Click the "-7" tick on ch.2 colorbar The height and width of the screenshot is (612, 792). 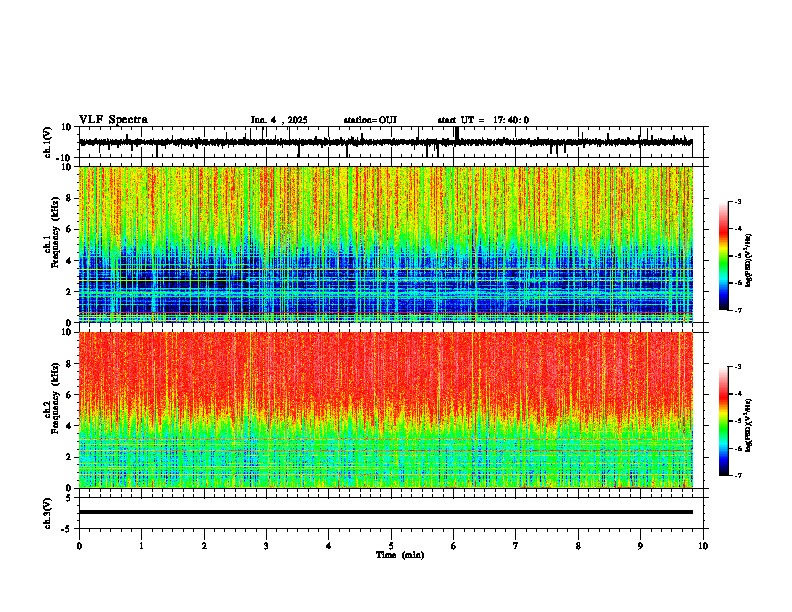point(737,475)
